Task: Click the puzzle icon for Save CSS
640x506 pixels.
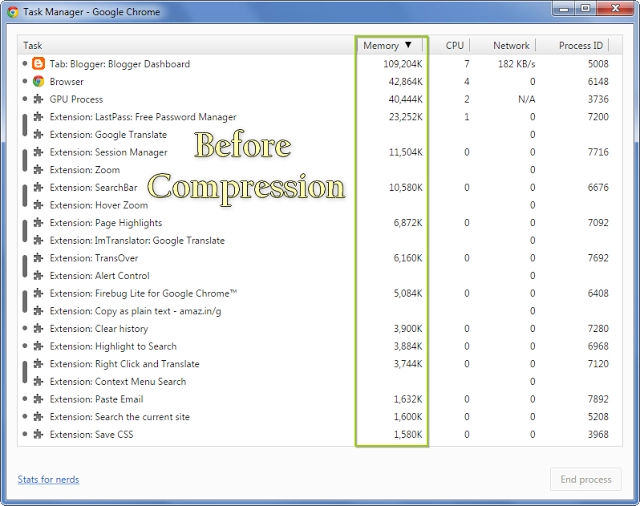Action: pyautogui.click(x=38, y=434)
